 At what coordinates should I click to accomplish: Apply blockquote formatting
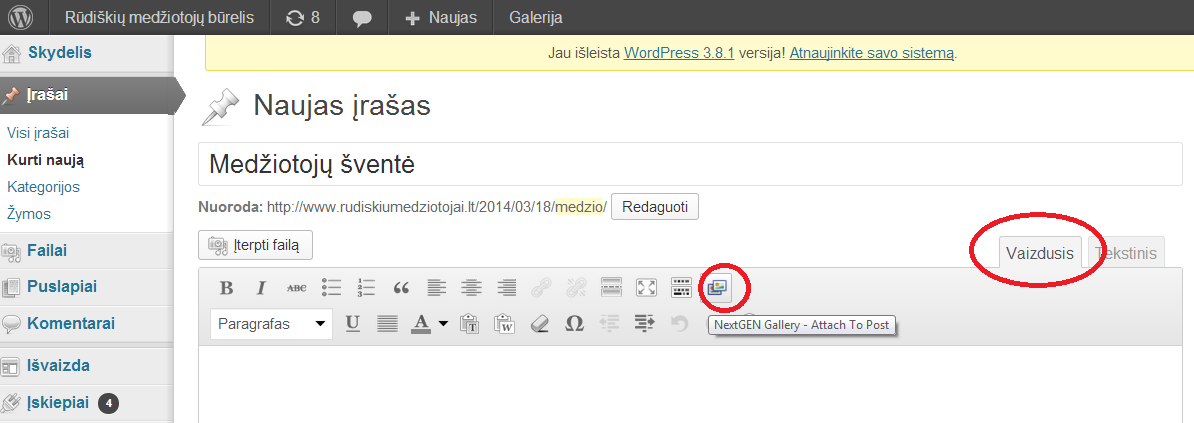401,288
